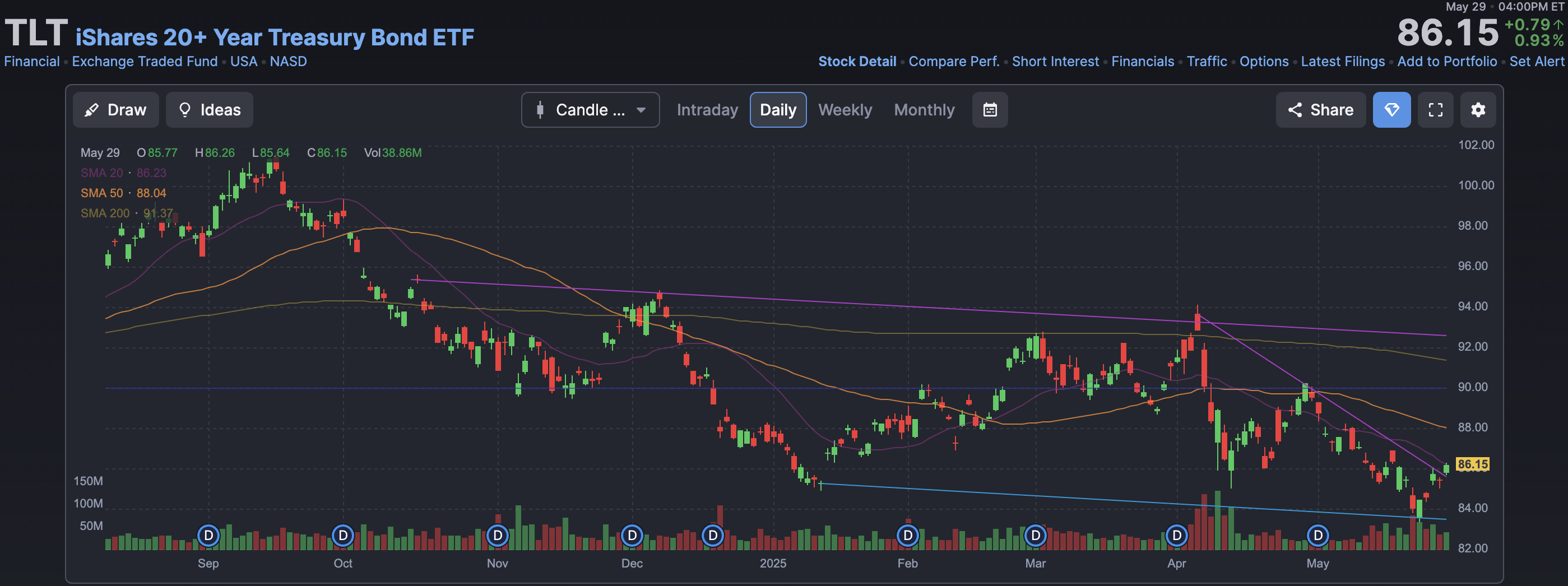Open the Ideas panel
This screenshot has height=586, width=1568.
210,110
